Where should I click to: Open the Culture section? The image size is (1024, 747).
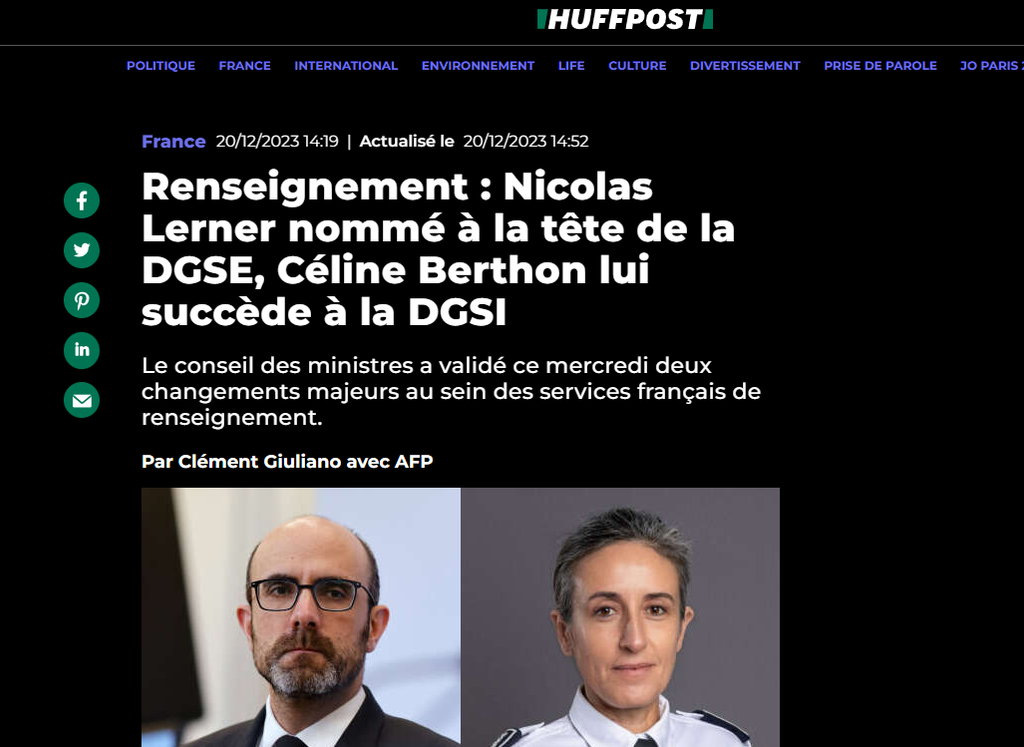pos(637,66)
